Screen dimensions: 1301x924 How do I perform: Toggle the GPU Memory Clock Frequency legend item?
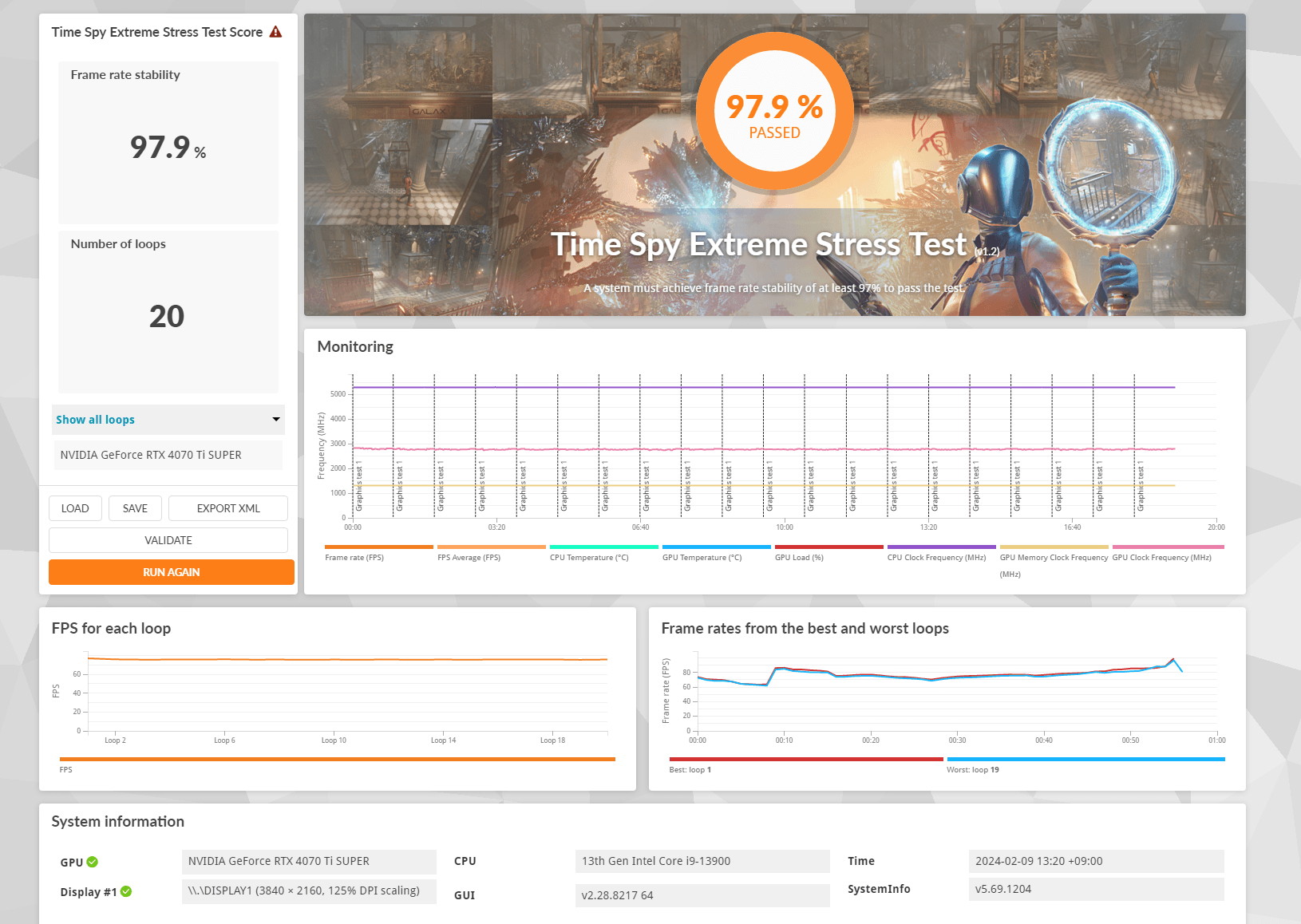(x=1054, y=561)
